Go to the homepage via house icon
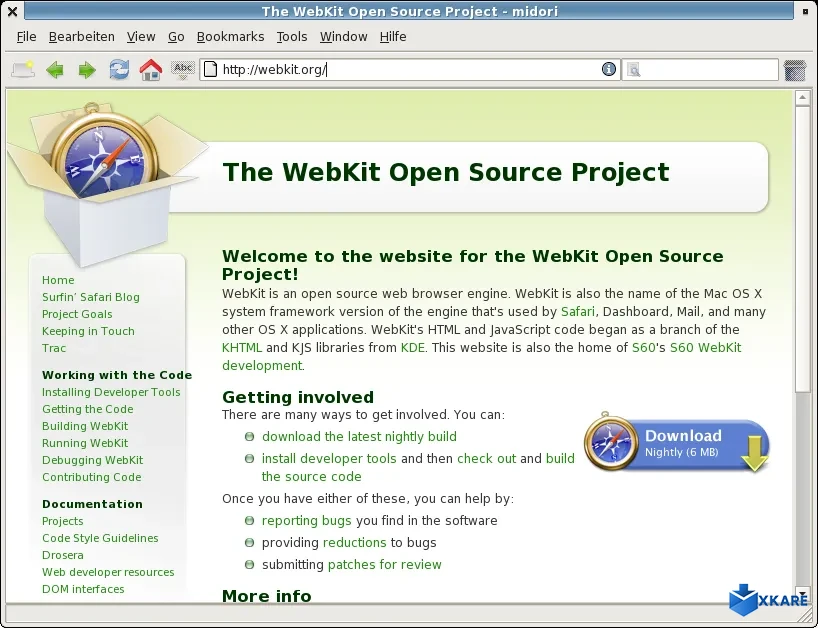 click(x=151, y=69)
